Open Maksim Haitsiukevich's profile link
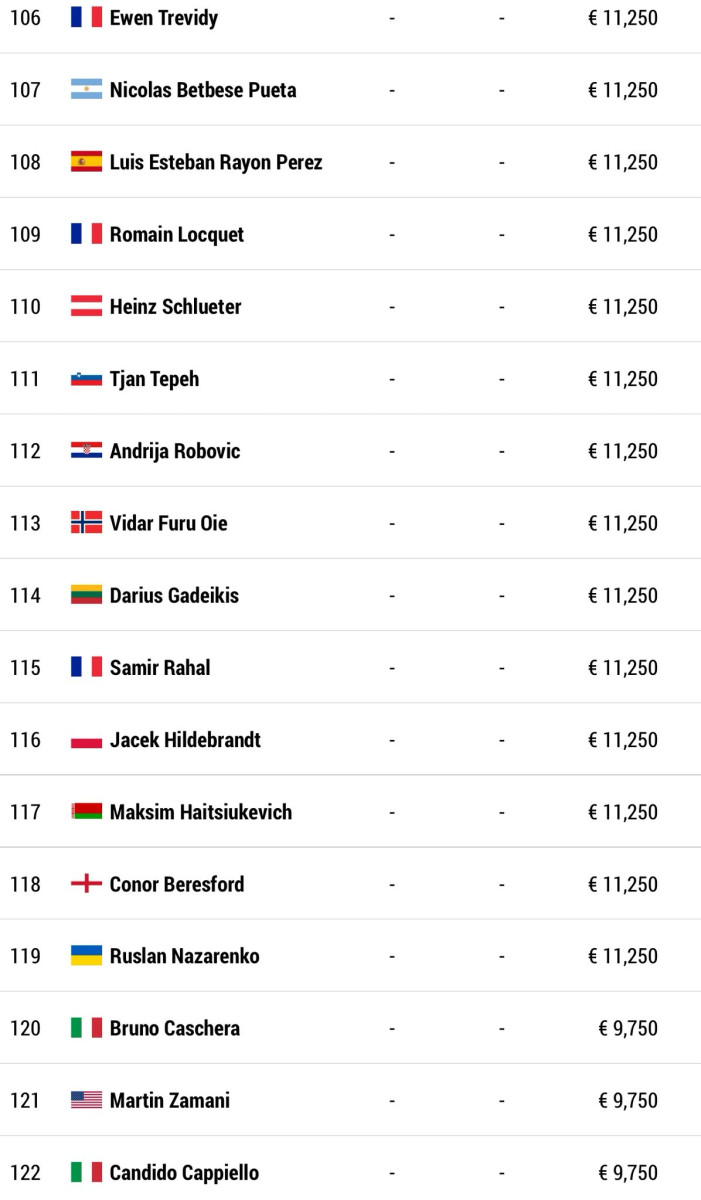Viewport: 701px width, 1200px height. point(201,812)
